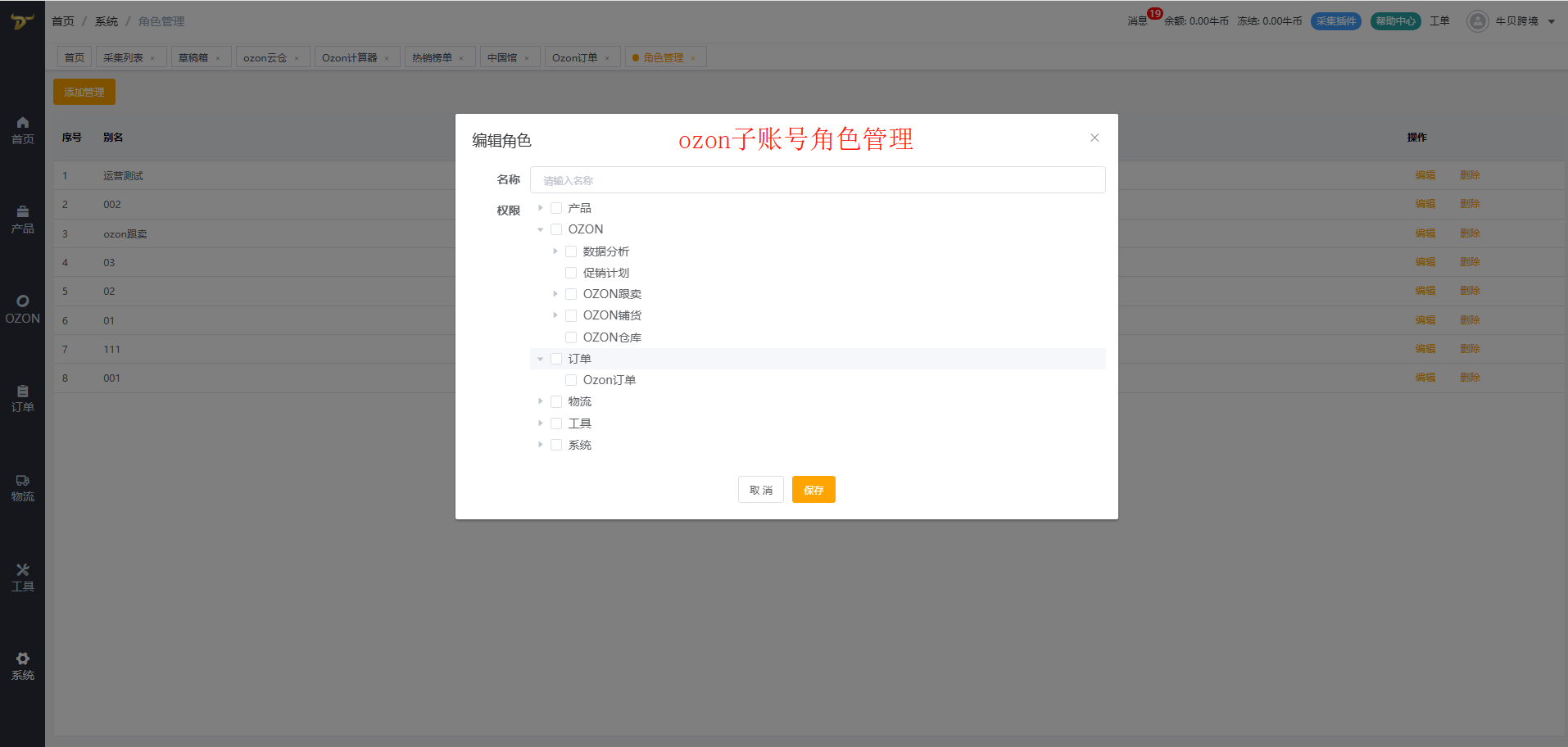This screenshot has height=747, width=1568.
Task: Close the 编辑角色 dialog with X
Action: click(x=1094, y=138)
